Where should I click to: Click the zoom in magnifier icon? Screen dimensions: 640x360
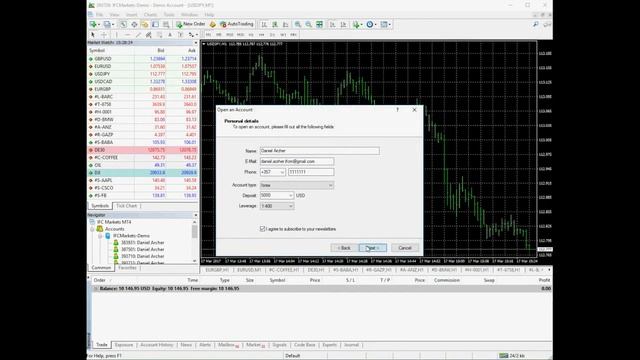pyautogui.click(x=298, y=24)
